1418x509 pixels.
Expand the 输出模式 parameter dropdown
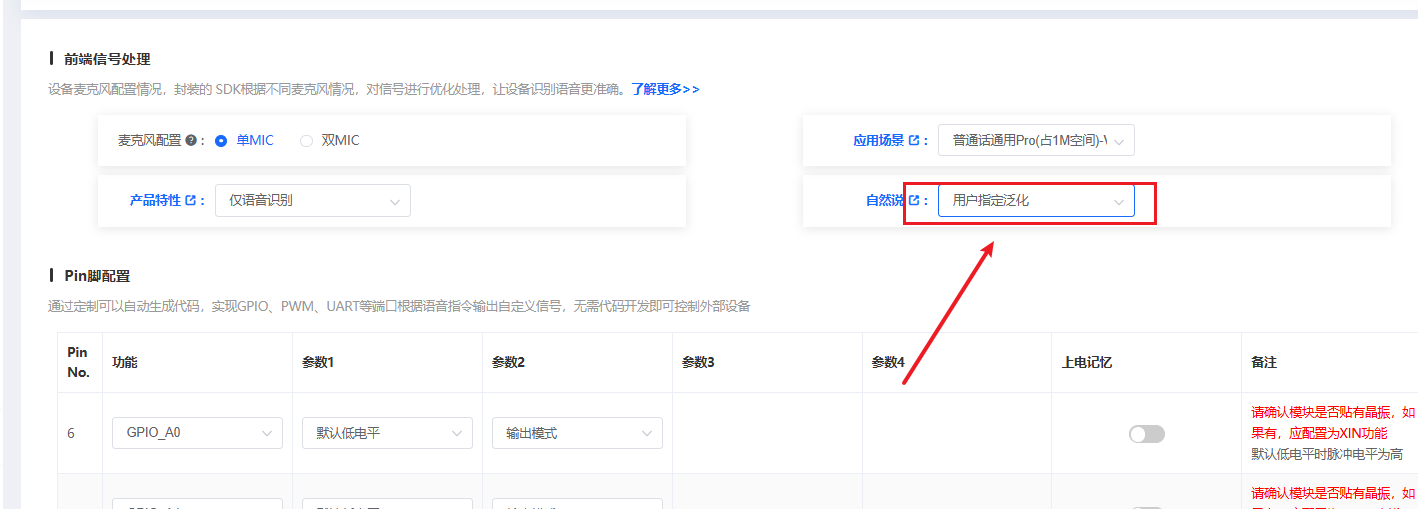click(577, 433)
